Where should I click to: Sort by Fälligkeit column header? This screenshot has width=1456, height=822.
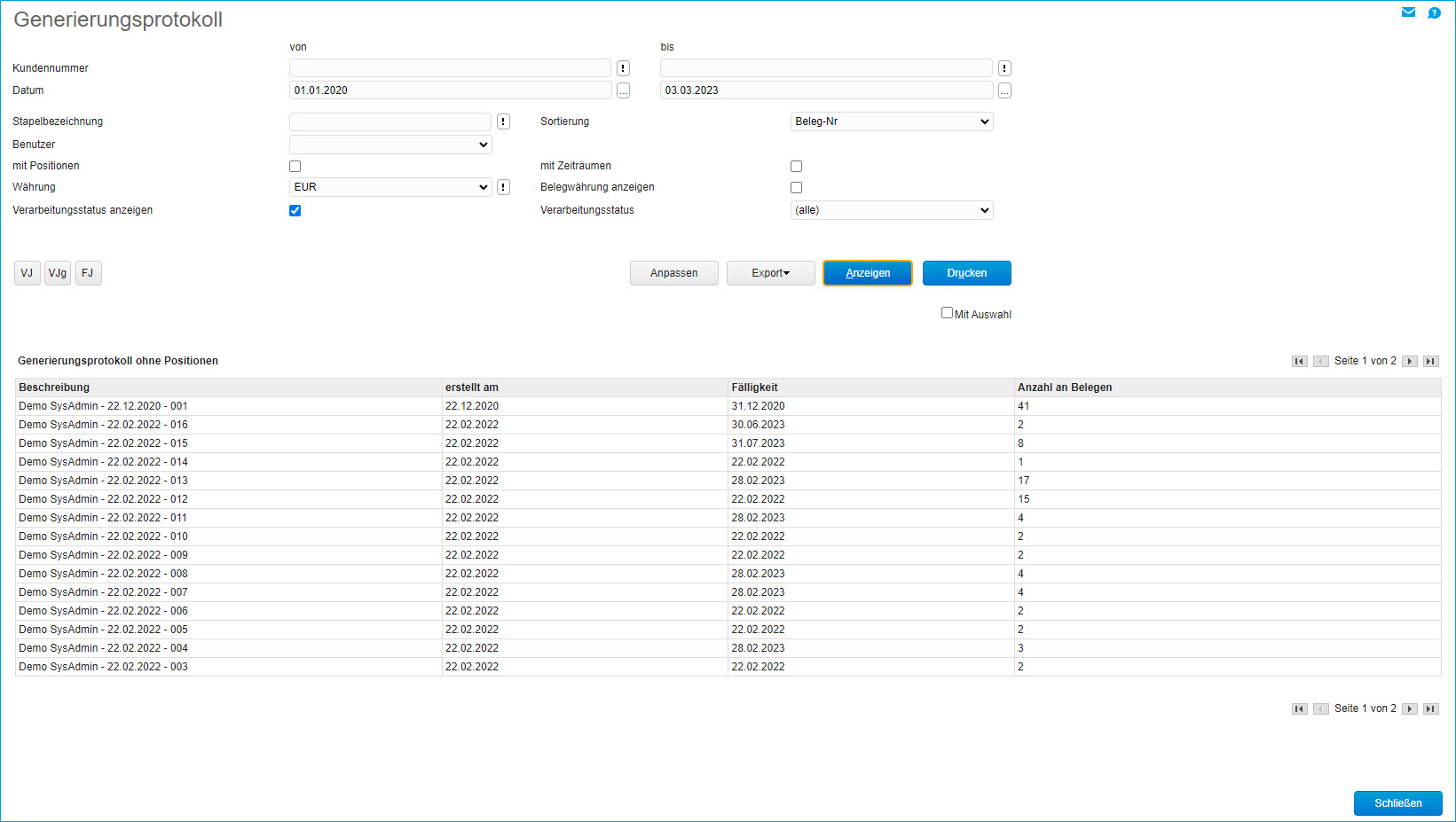tap(754, 388)
